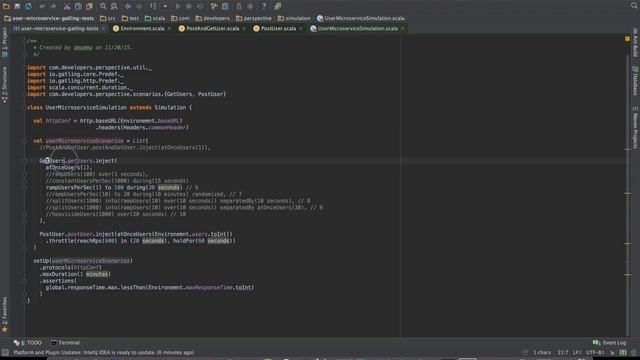This screenshot has width=640, height=360.
Task: Click the Synchronize toolbar icon
Action: 28,6
